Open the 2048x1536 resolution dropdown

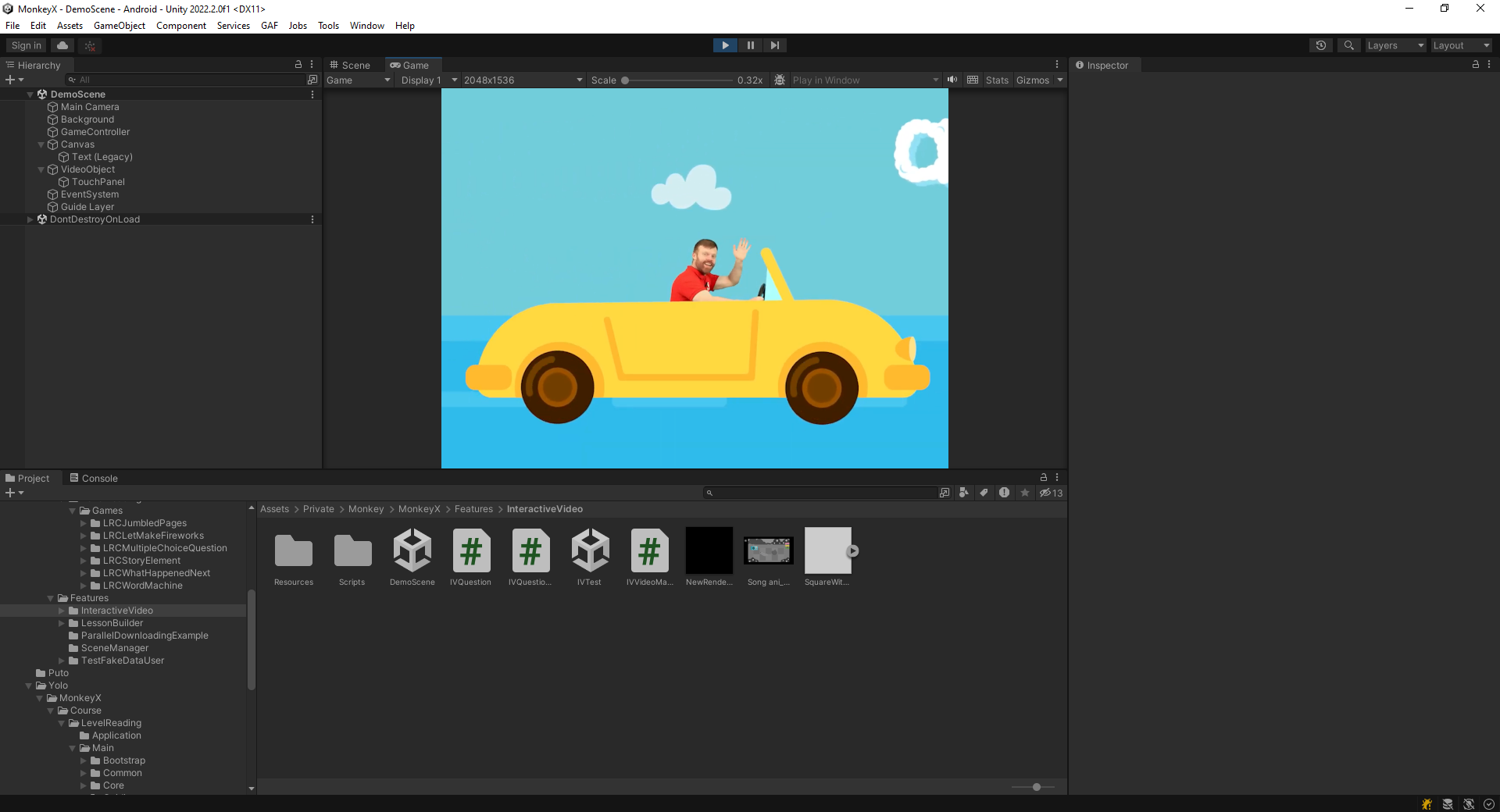[x=523, y=80]
